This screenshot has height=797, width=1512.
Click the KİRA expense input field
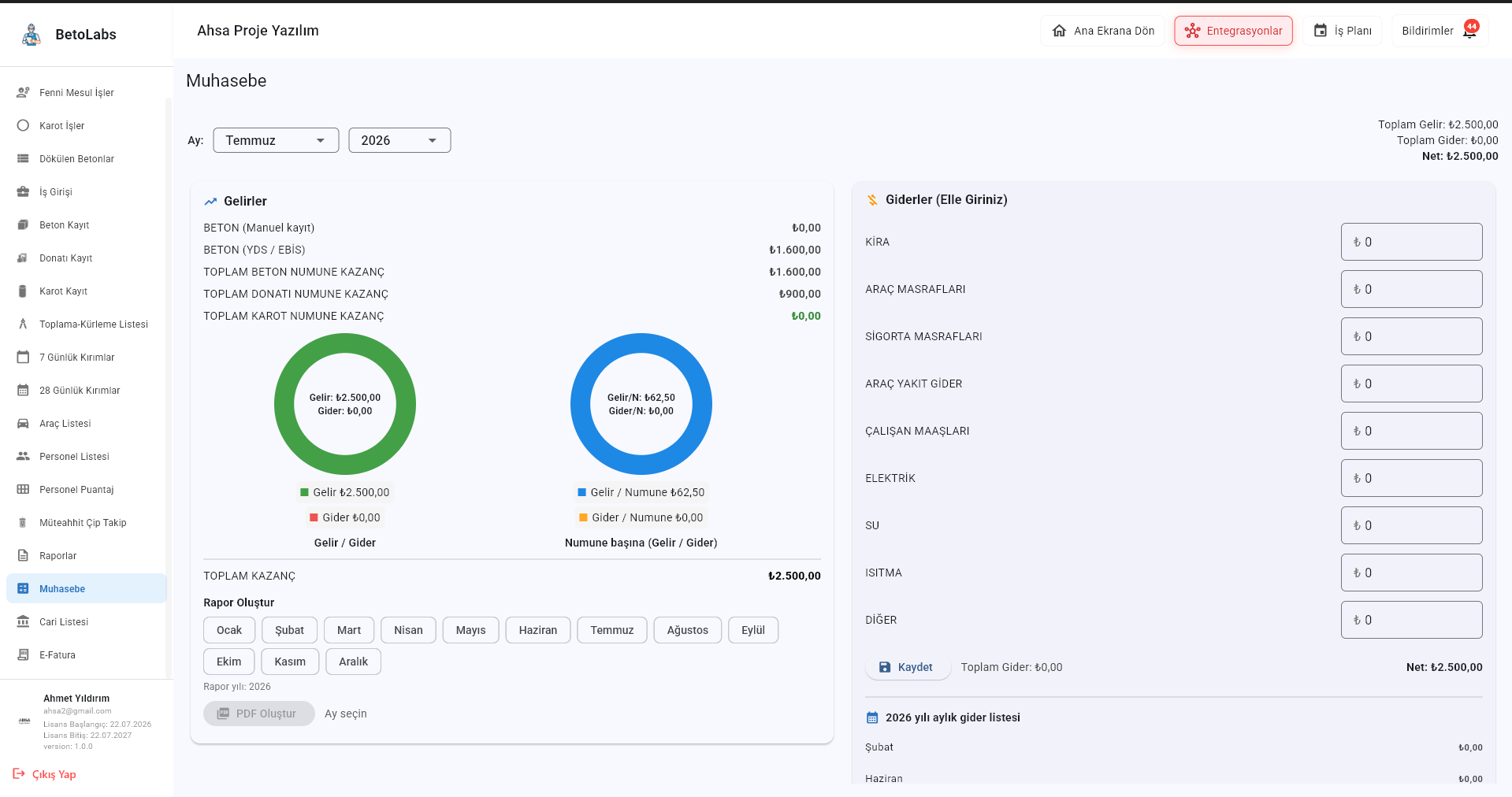pos(1411,242)
